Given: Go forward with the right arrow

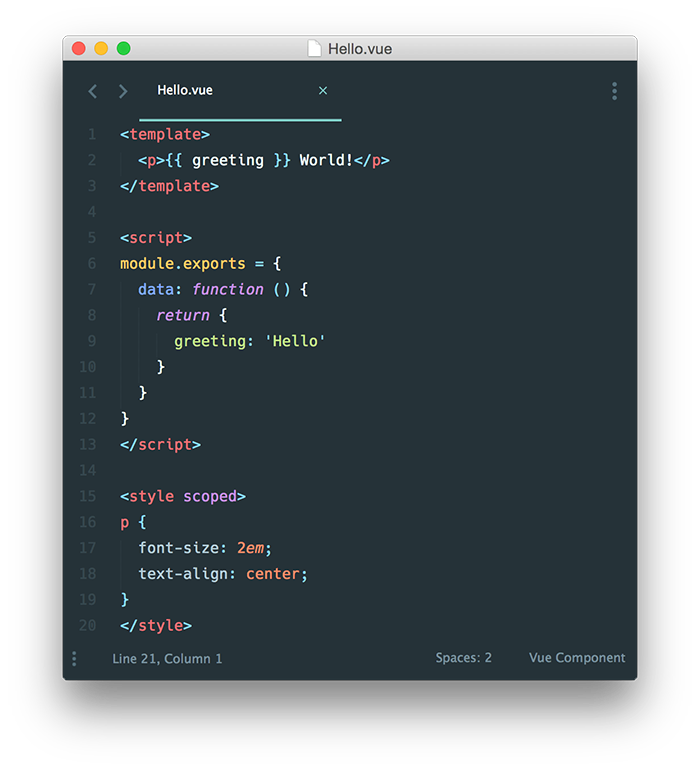Looking at the screenshot, I should coord(123,91).
